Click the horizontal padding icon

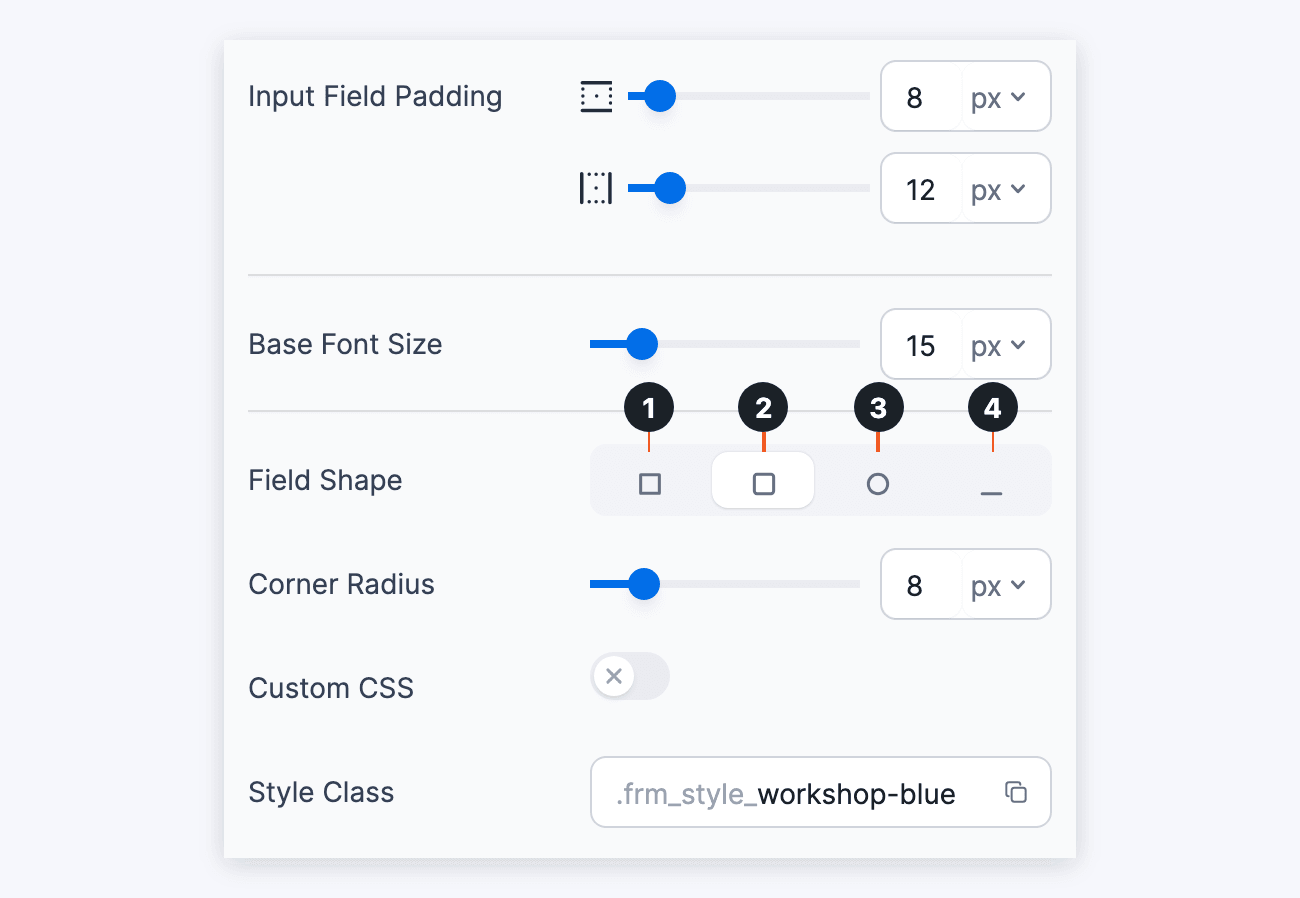(596, 188)
